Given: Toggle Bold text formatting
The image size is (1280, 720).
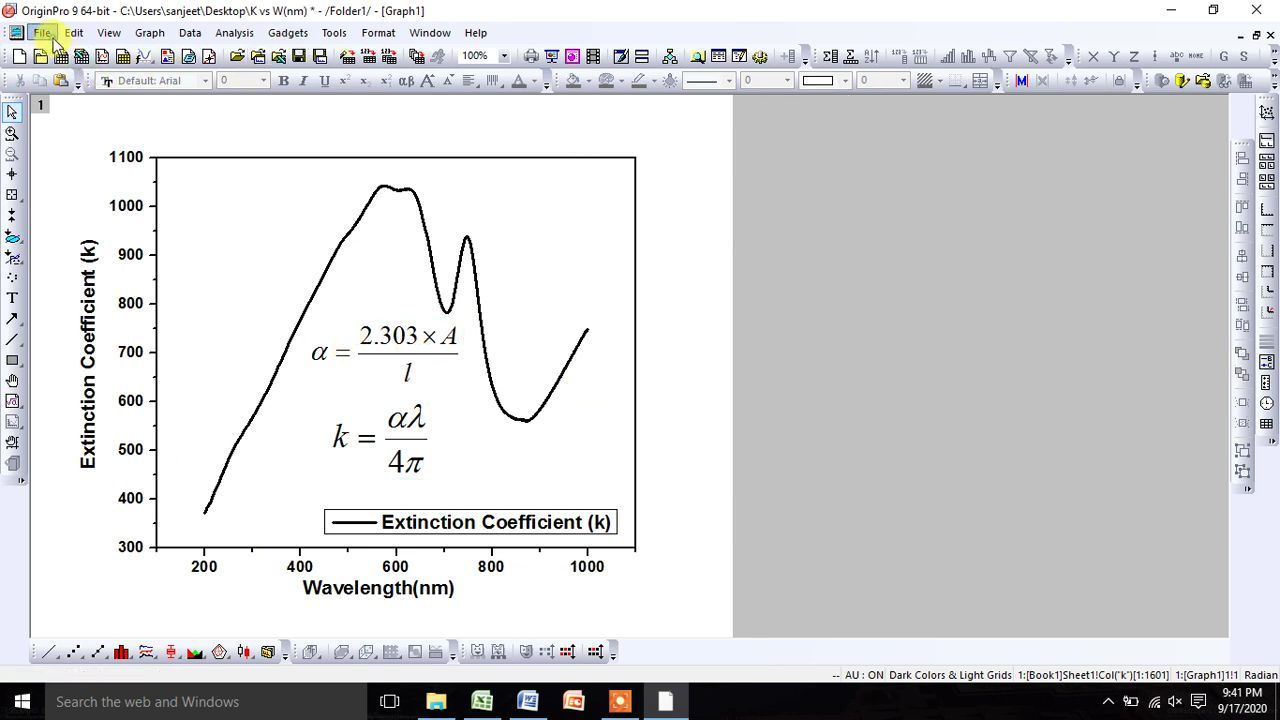Looking at the screenshot, I should pos(283,81).
